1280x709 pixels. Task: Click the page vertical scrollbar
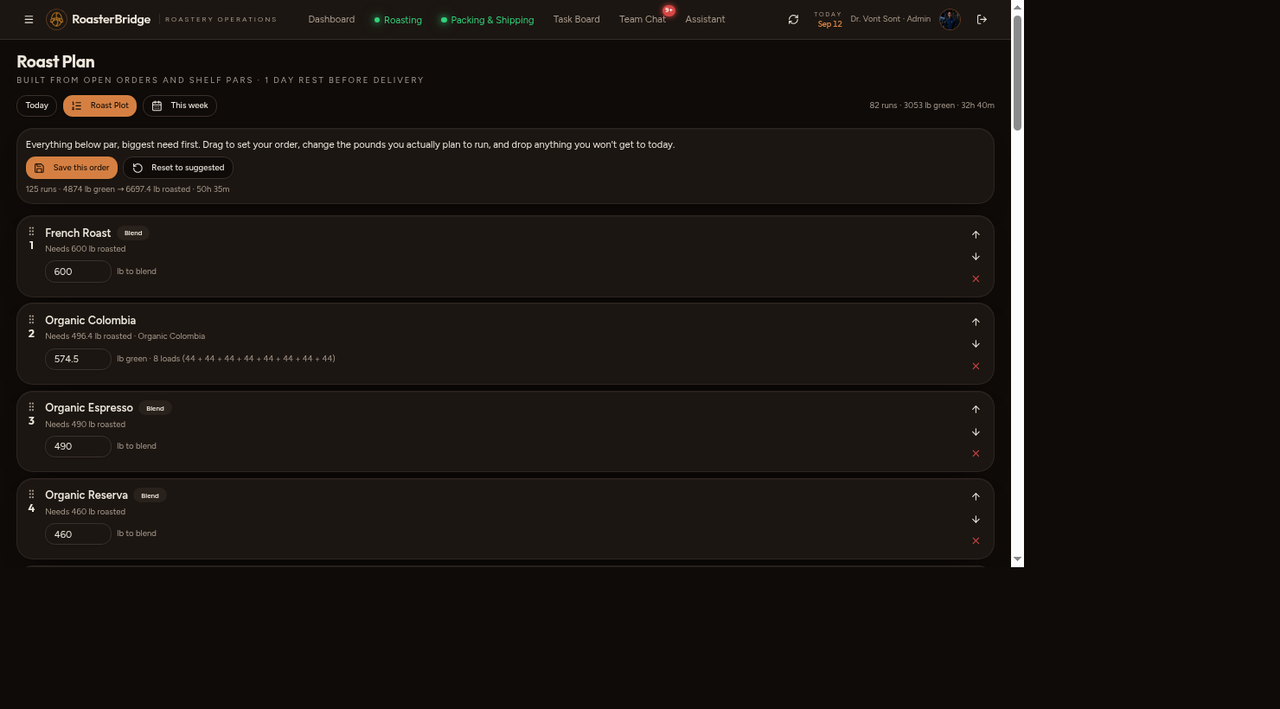tap(1018, 72)
